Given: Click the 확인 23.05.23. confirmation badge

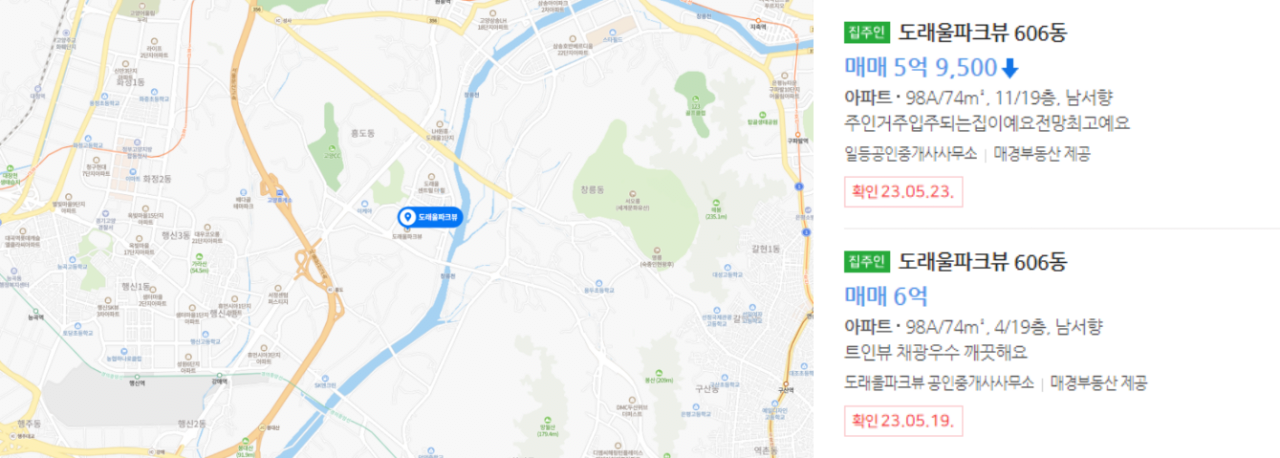Looking at the screenshot, I should pyautogui.click(x=903, y=191).
